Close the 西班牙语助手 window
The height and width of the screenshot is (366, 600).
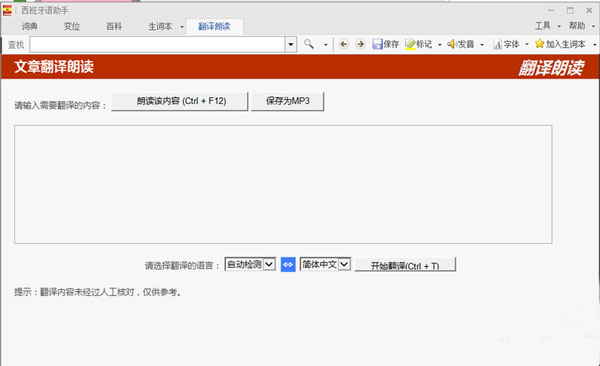(x=589, y=10)
